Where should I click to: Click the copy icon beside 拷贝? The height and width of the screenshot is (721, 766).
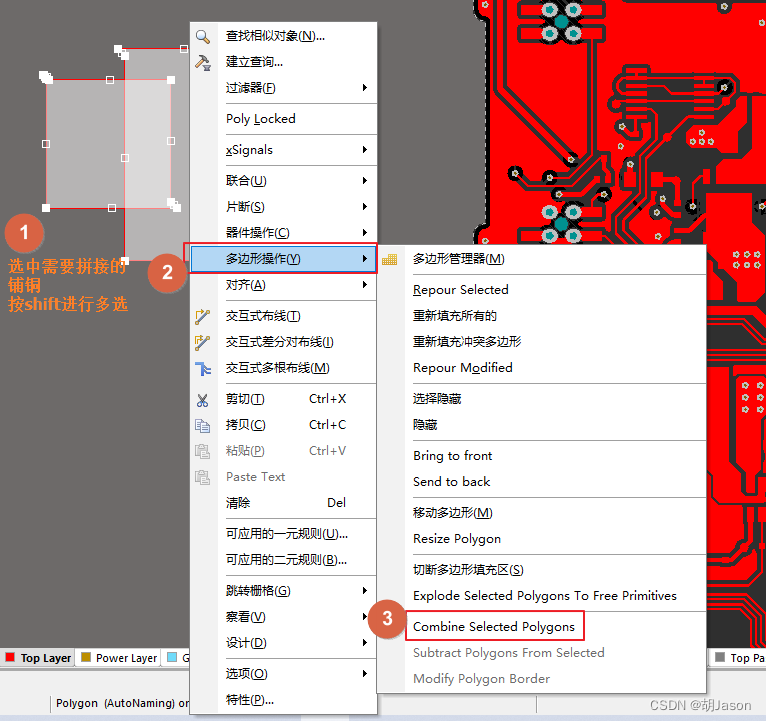pos(202,425)
